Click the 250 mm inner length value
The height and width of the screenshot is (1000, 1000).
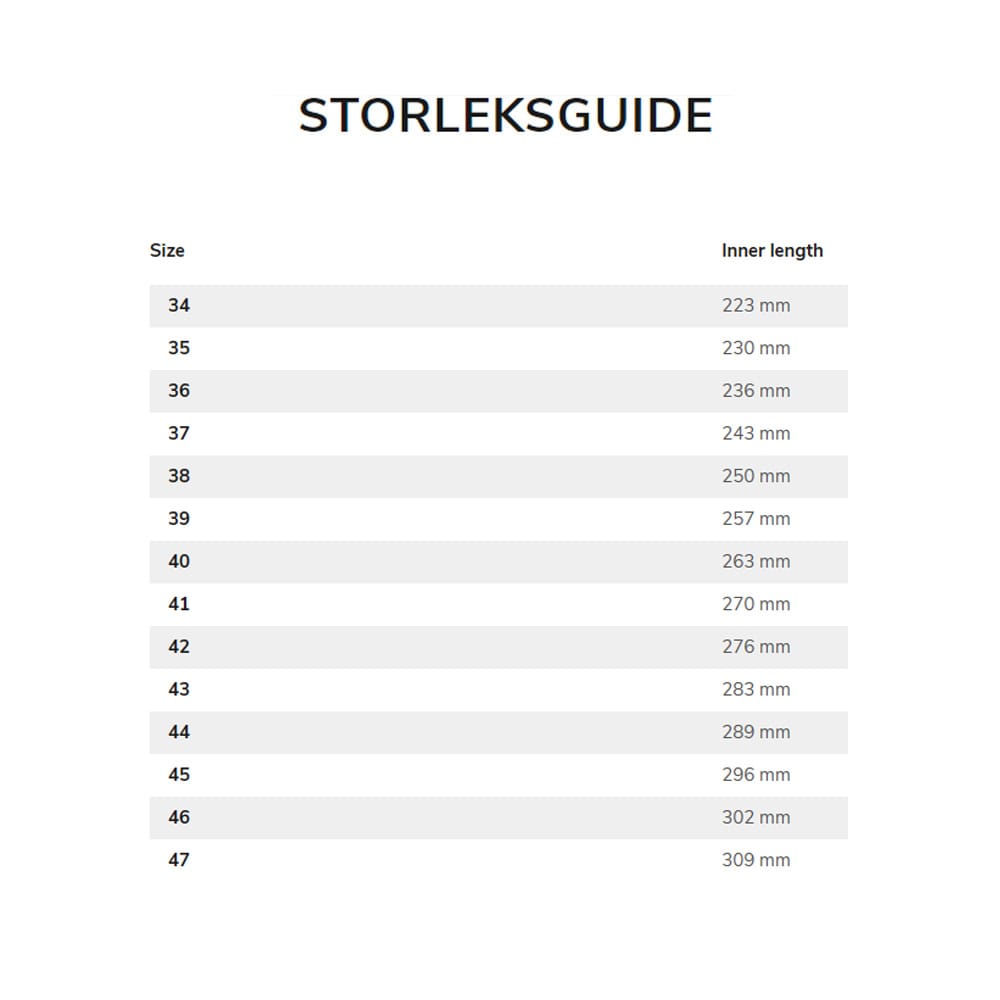tap(756, 476)
